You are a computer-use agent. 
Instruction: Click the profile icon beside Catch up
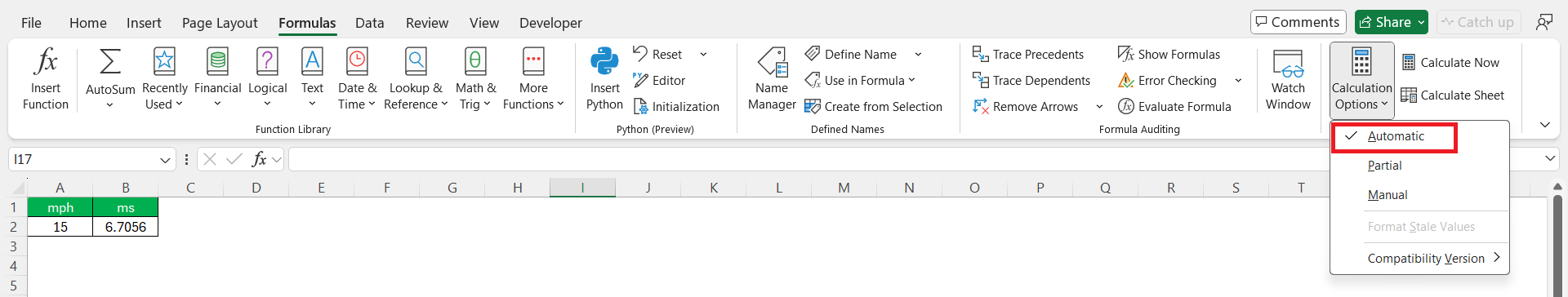point(1543,22)
